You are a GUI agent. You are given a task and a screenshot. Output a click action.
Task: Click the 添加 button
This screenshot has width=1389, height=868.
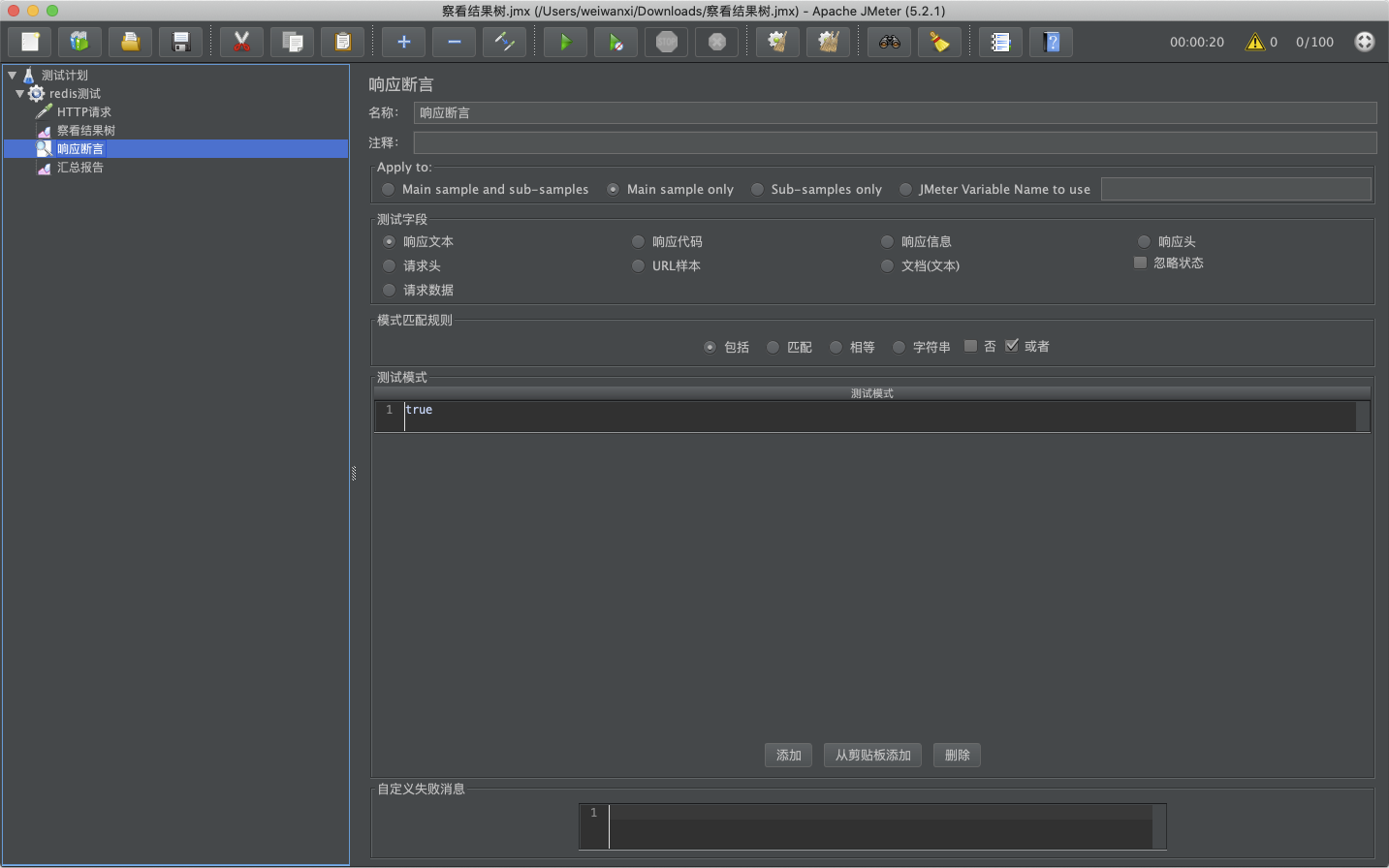(789, 756)
